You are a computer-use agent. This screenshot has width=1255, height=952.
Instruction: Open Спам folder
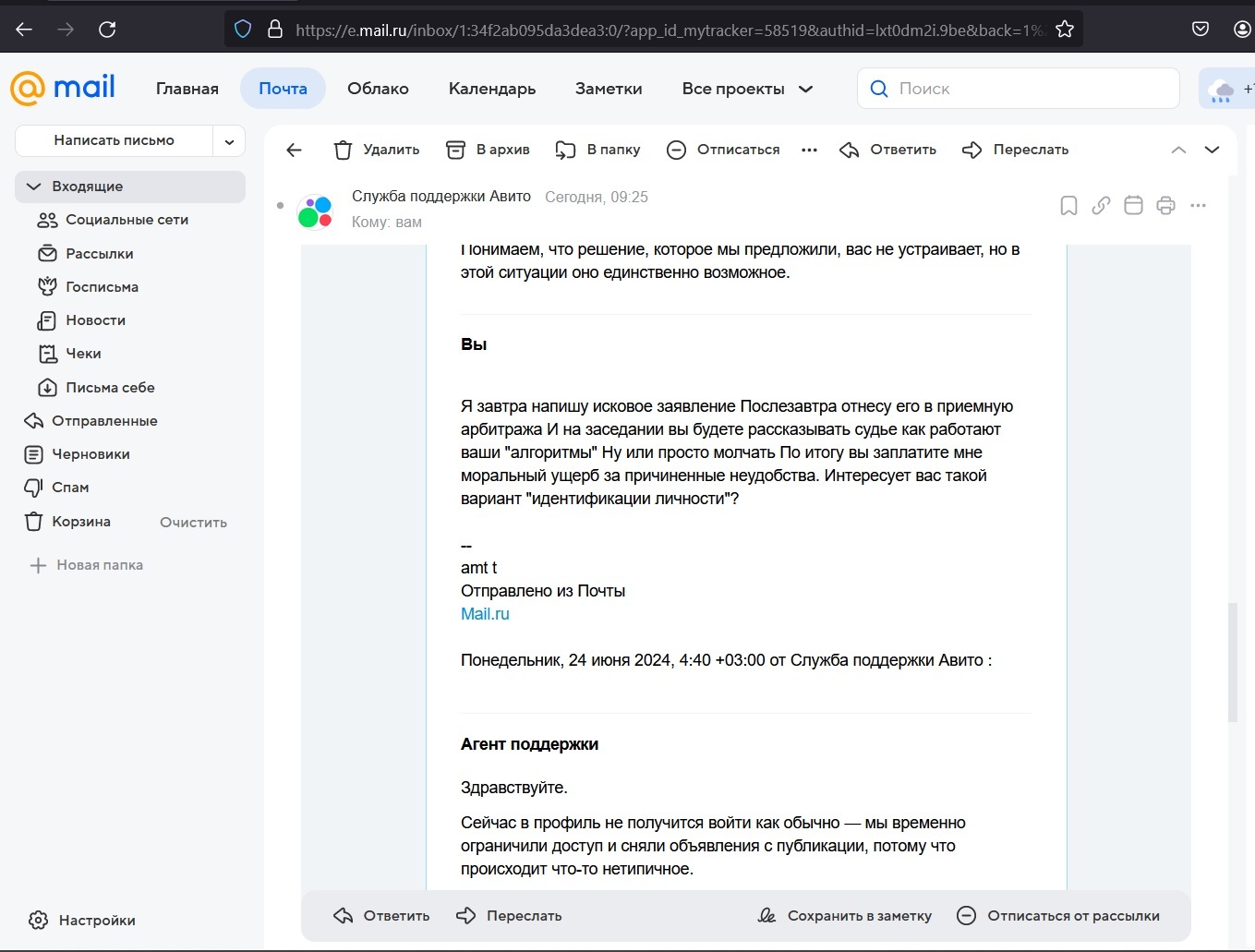pyautogui.click(x=130, y=488)
